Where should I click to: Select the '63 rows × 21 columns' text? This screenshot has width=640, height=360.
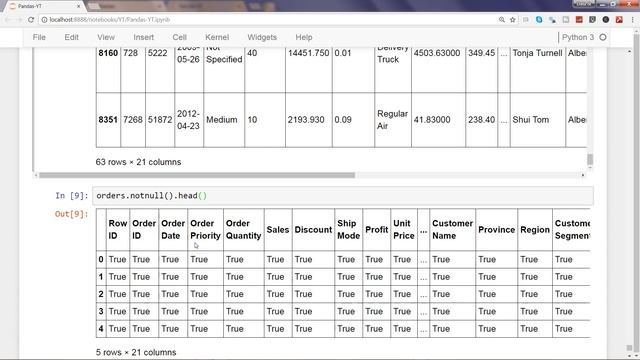point(138,162)
